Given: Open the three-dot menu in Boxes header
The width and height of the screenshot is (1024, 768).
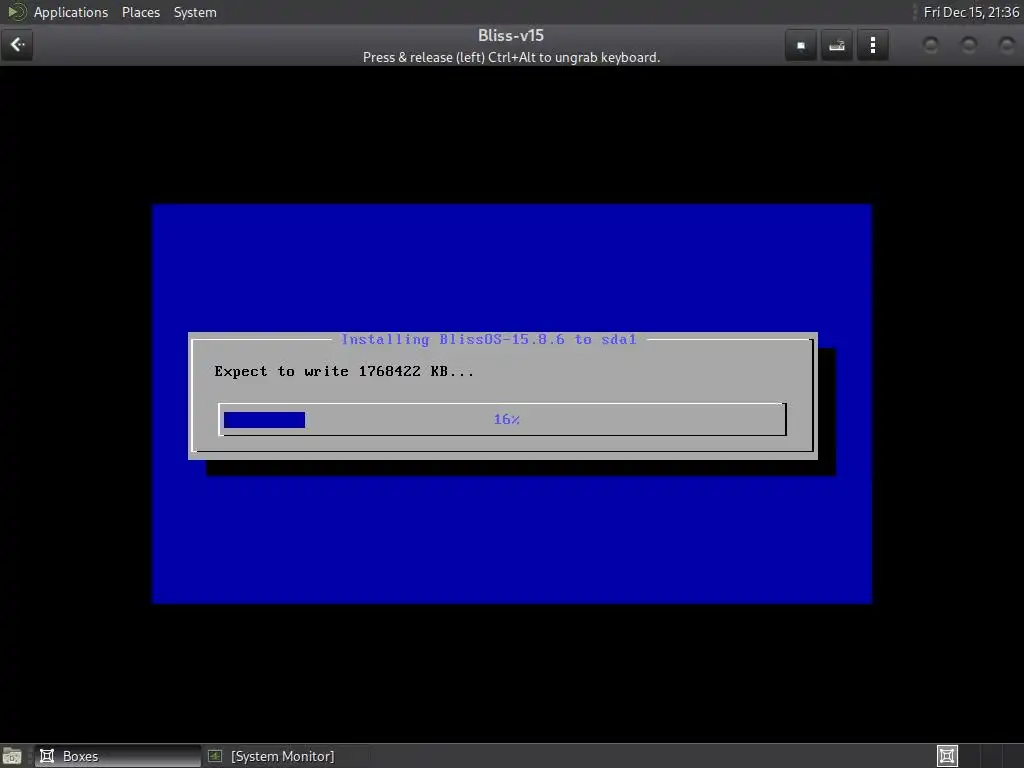Looking at the screenshot, I should (872, 46).
